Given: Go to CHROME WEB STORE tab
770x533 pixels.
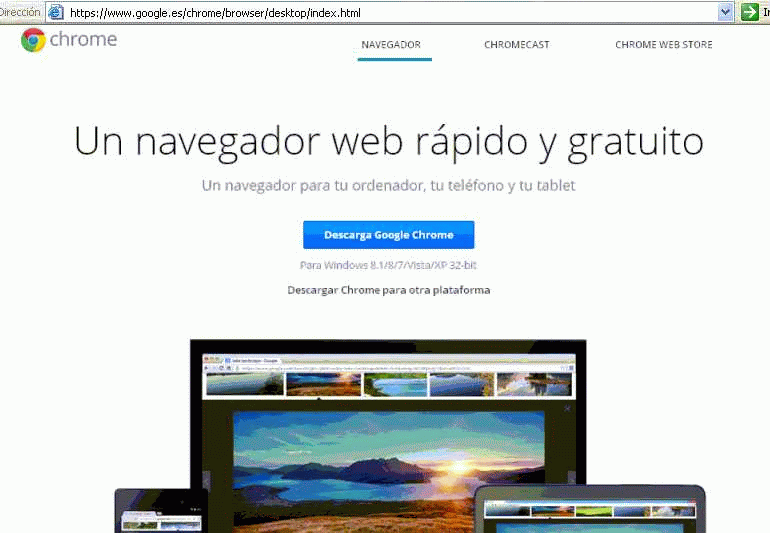Looking at the screenshot, I should tap(663, 45).
